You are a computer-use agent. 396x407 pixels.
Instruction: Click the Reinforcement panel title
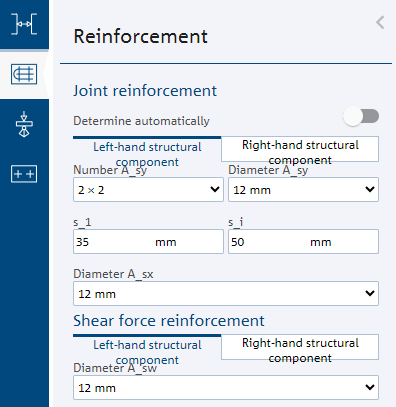140,36
